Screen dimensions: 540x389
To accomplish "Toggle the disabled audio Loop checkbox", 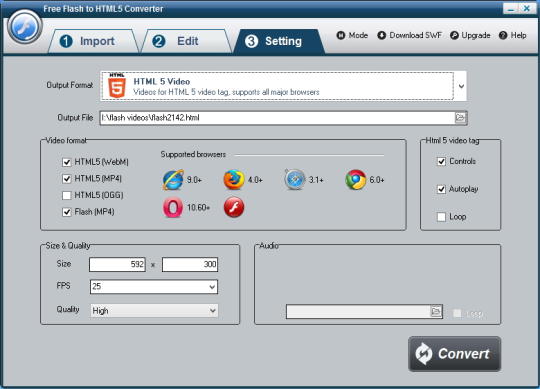I will 457,313.
